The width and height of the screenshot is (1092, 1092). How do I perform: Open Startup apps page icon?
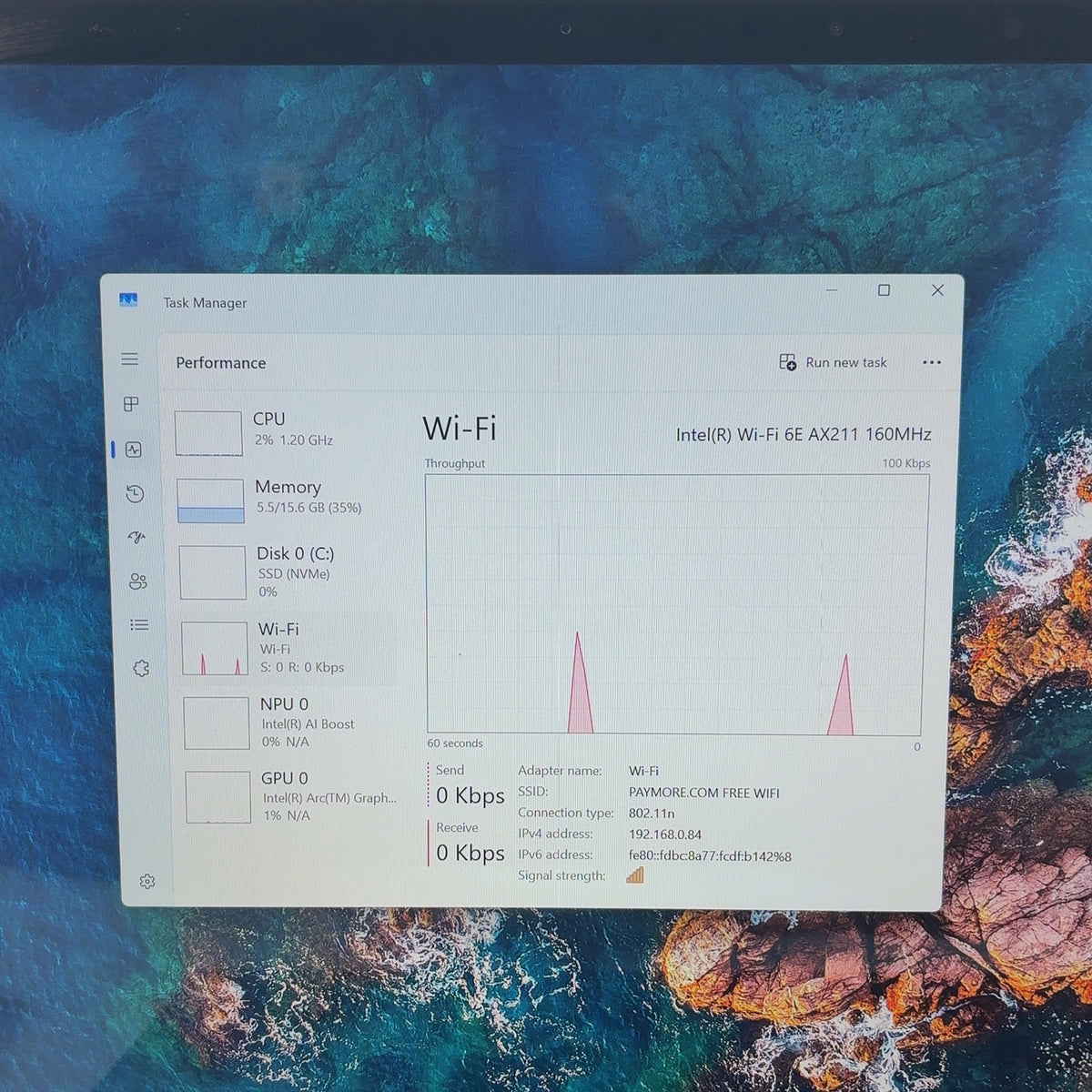point(136,537)
